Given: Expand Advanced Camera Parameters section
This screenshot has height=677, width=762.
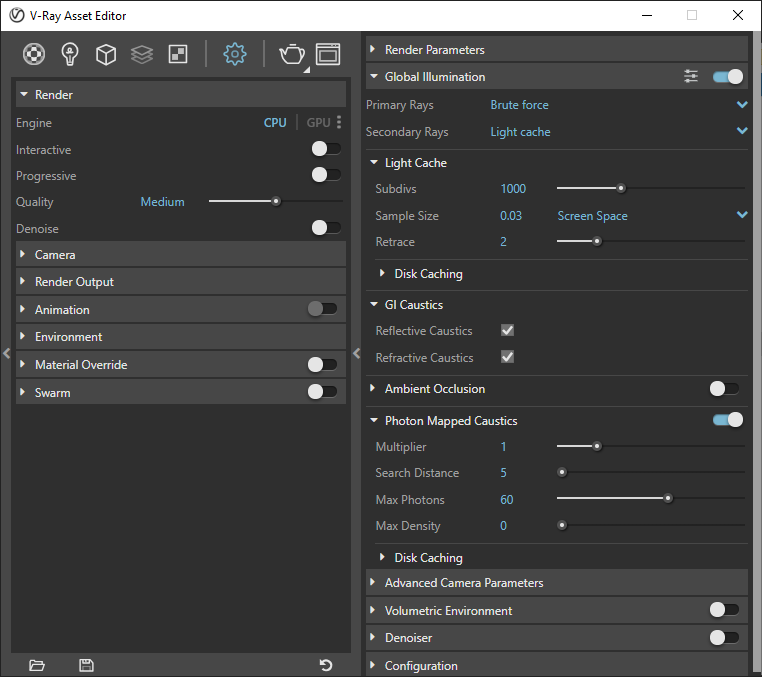Looking at the screenshot, I should click(x=556, y=583).
